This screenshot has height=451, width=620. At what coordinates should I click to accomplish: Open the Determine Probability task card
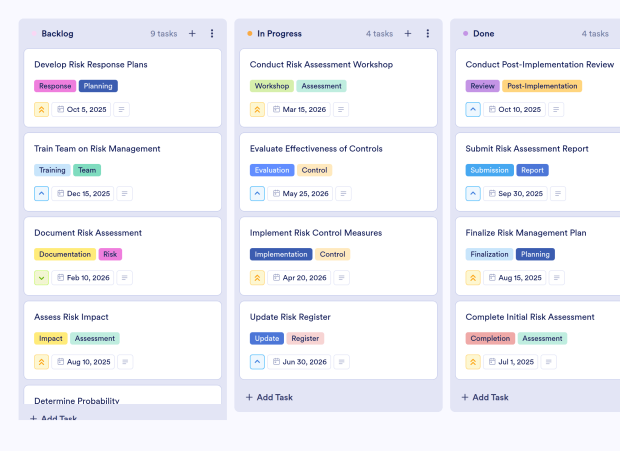point(123,395)
